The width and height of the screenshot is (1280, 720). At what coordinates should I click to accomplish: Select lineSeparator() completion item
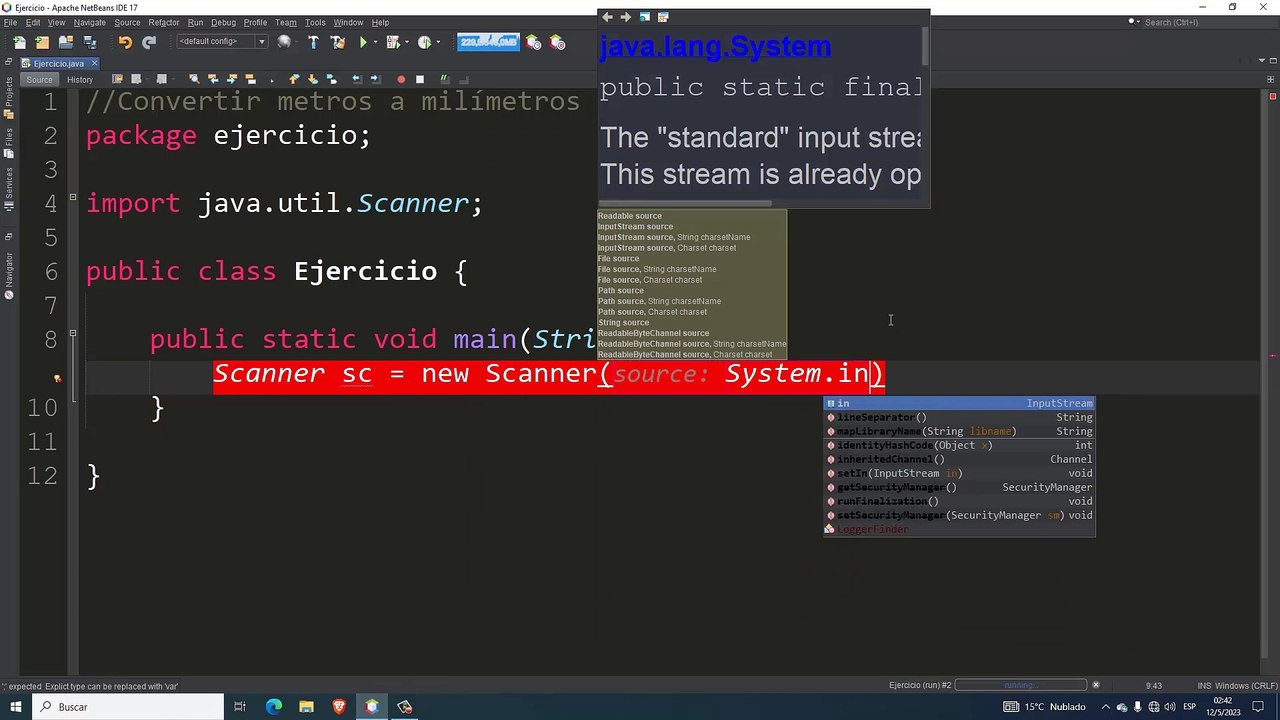(x=959, y=417)
